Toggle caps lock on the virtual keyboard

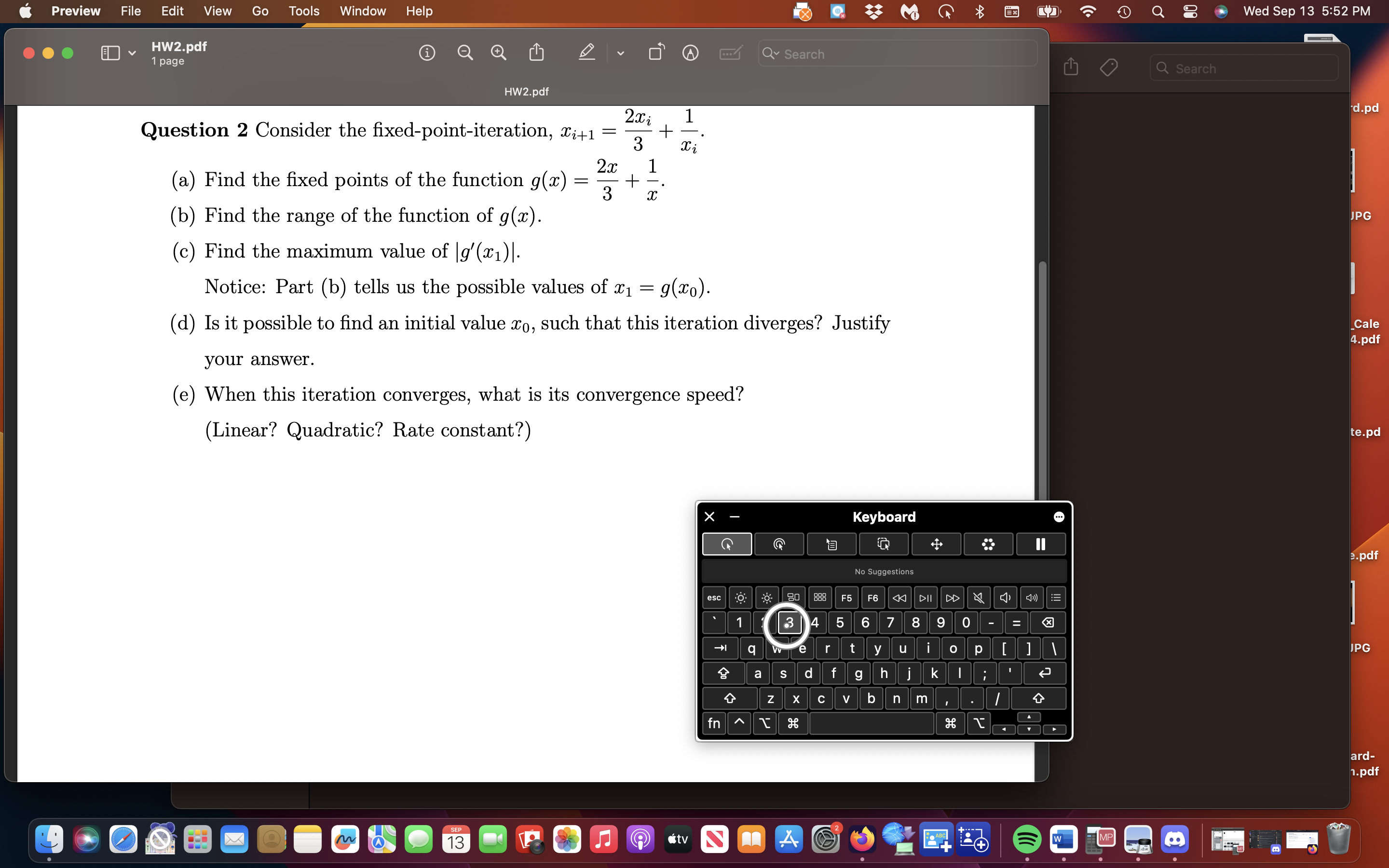[723, 673]
